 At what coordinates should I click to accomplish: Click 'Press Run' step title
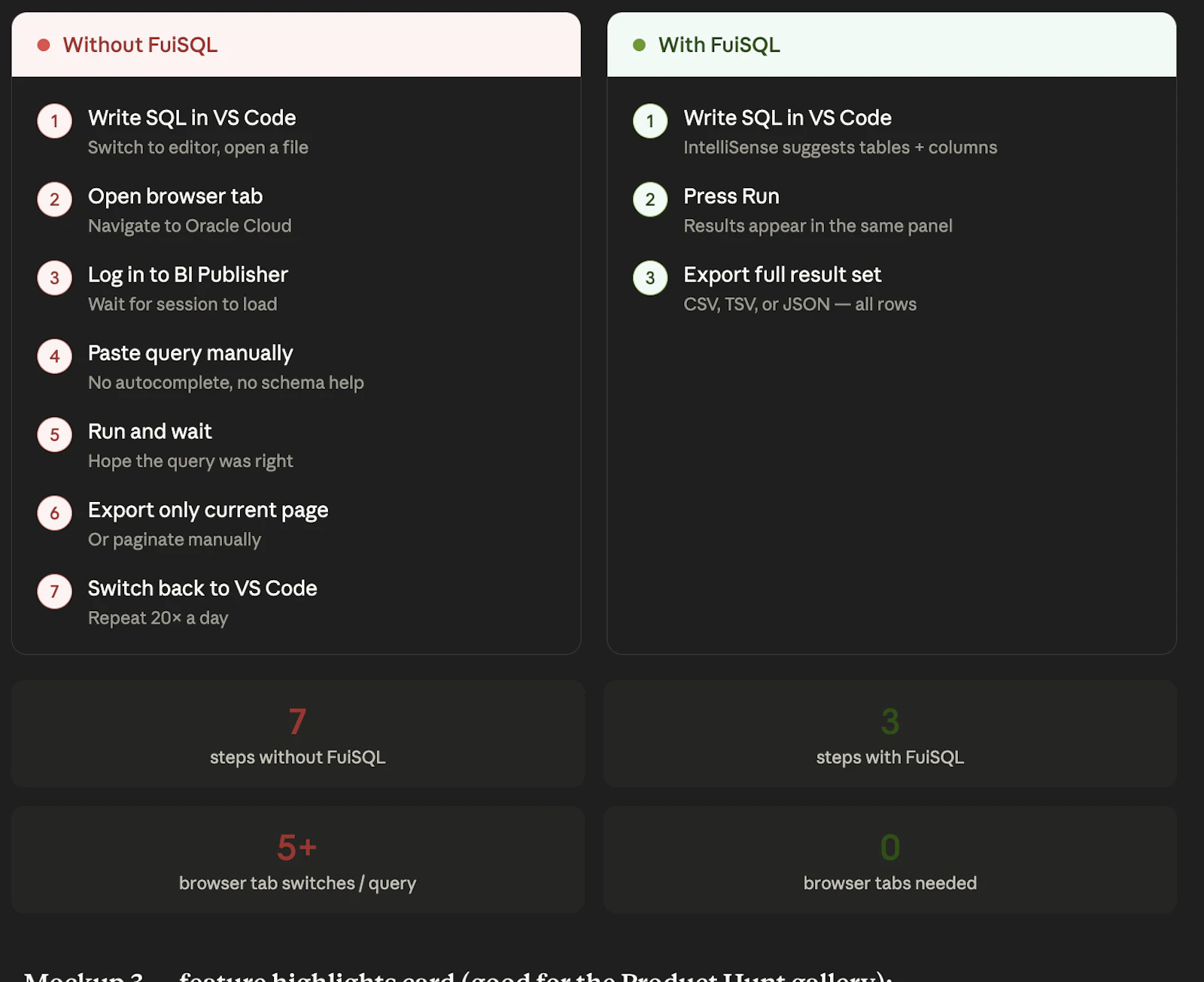click(x=731, y=196)
